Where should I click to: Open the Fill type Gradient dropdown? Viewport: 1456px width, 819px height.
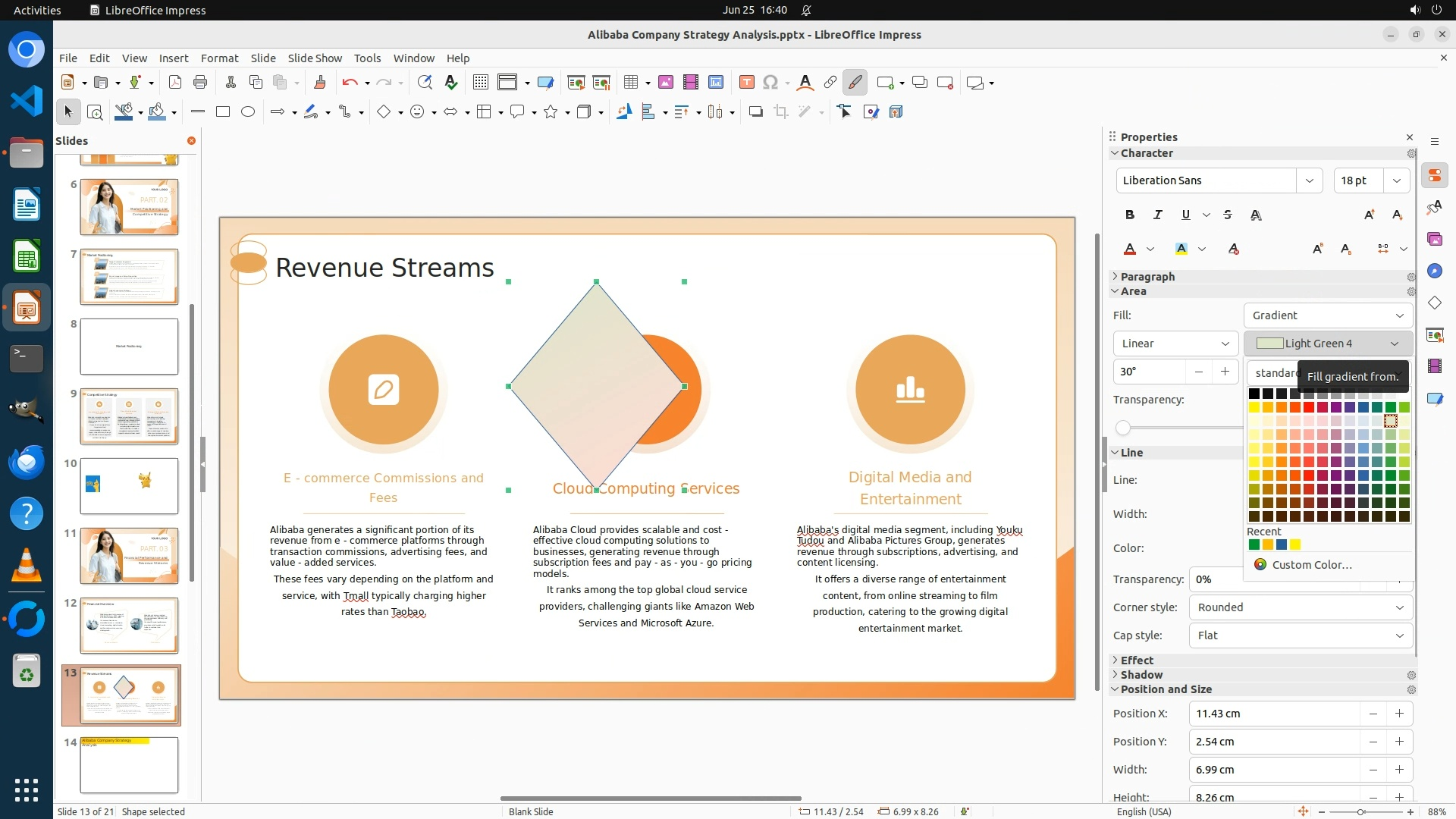[x=1327, y=315]
